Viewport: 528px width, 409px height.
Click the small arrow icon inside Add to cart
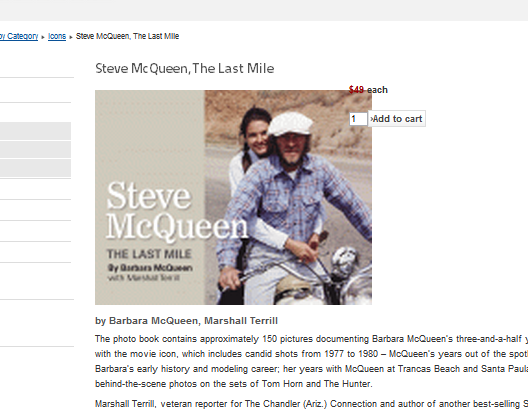click(x=371, y=119)
